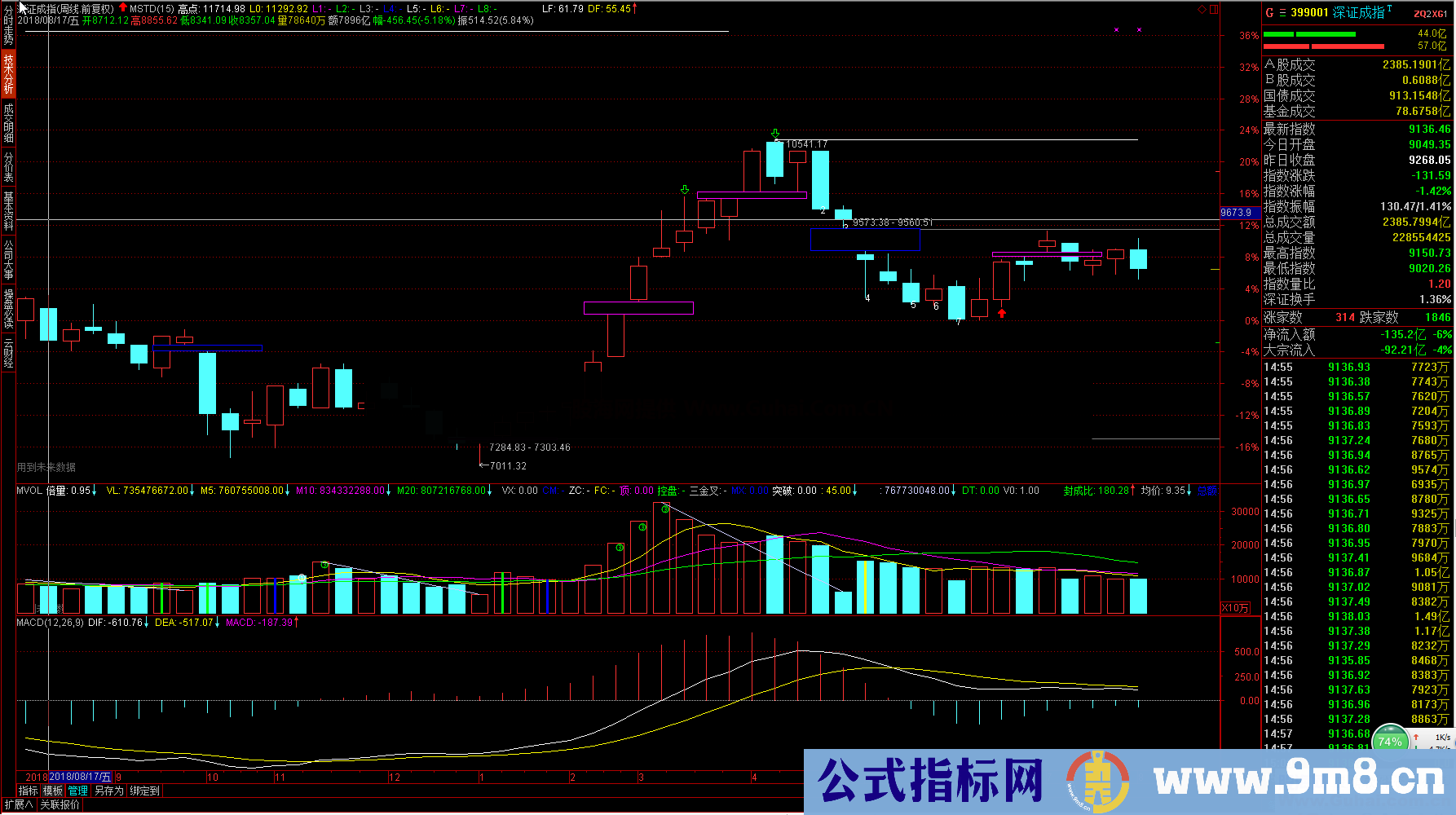The width and height of the screenshot is (1456, 815).
Task: Click the green three-line icon beside 399001
Action: [x=1282, y=12]
